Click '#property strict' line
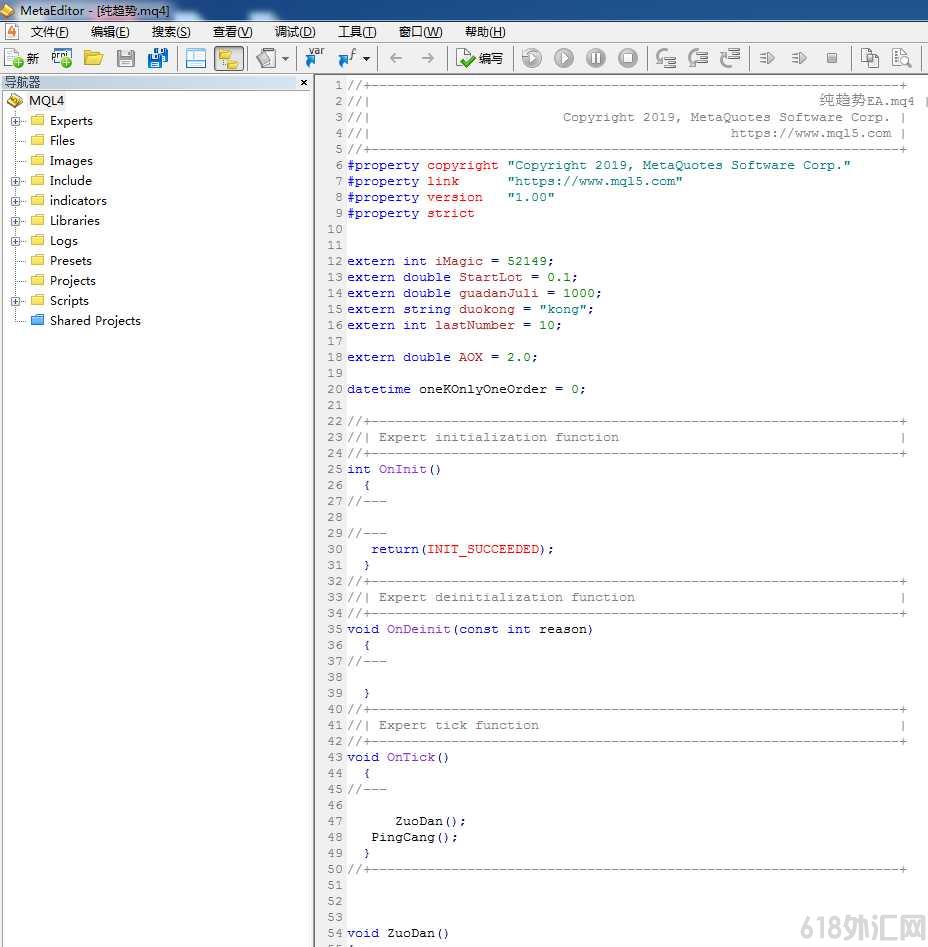 (411, 213)
